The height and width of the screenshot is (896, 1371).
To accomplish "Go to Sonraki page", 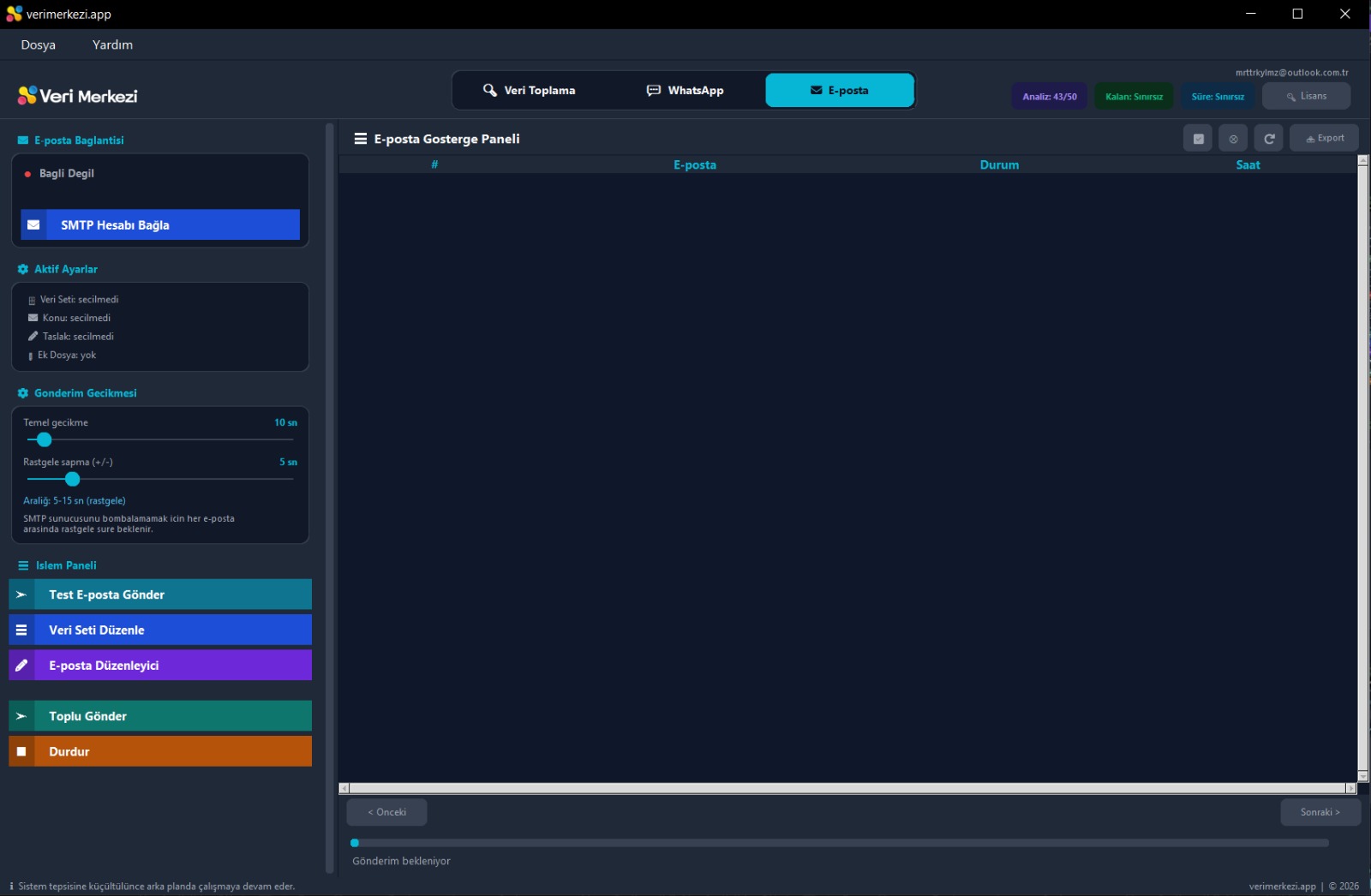I will tap(1320, 812).
